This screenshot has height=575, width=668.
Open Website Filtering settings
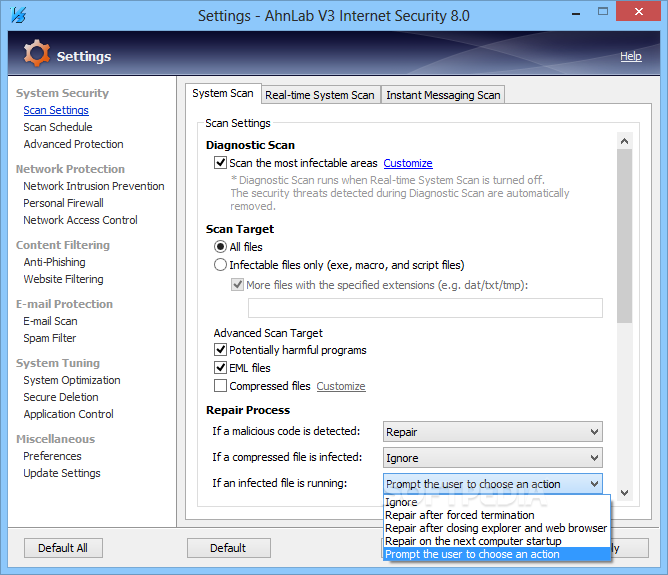(x=63, y=279)
